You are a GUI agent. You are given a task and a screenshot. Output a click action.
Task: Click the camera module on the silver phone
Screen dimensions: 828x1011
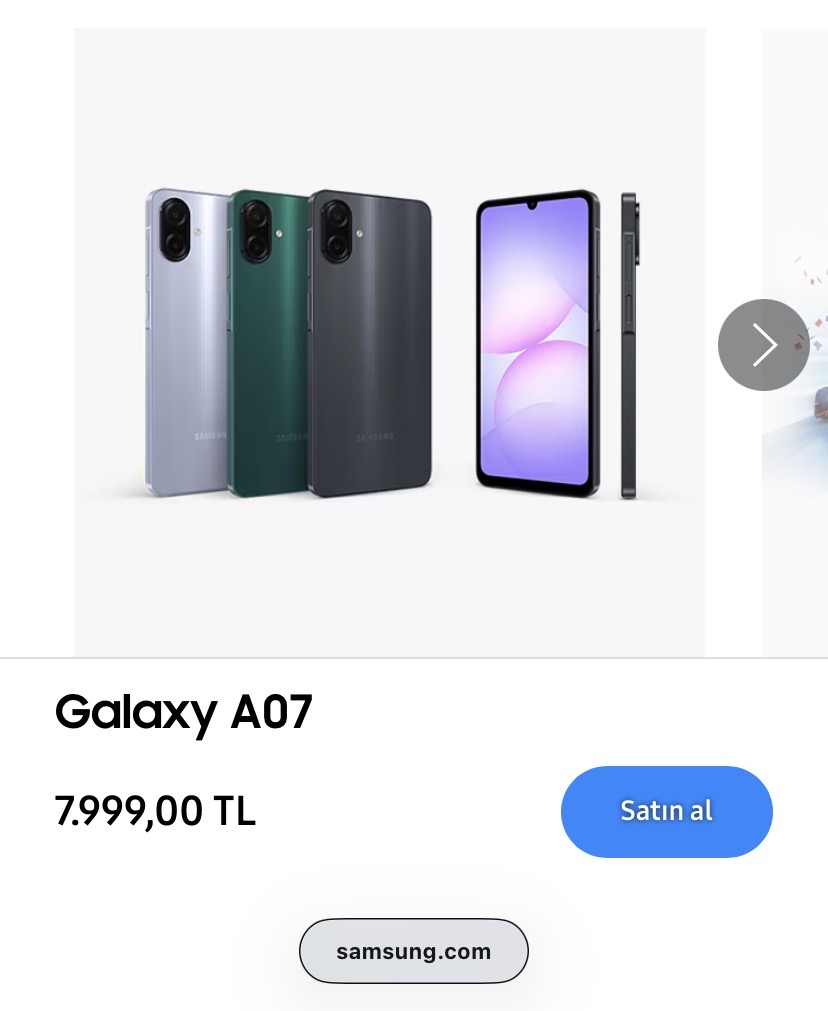tap(175, 230)
